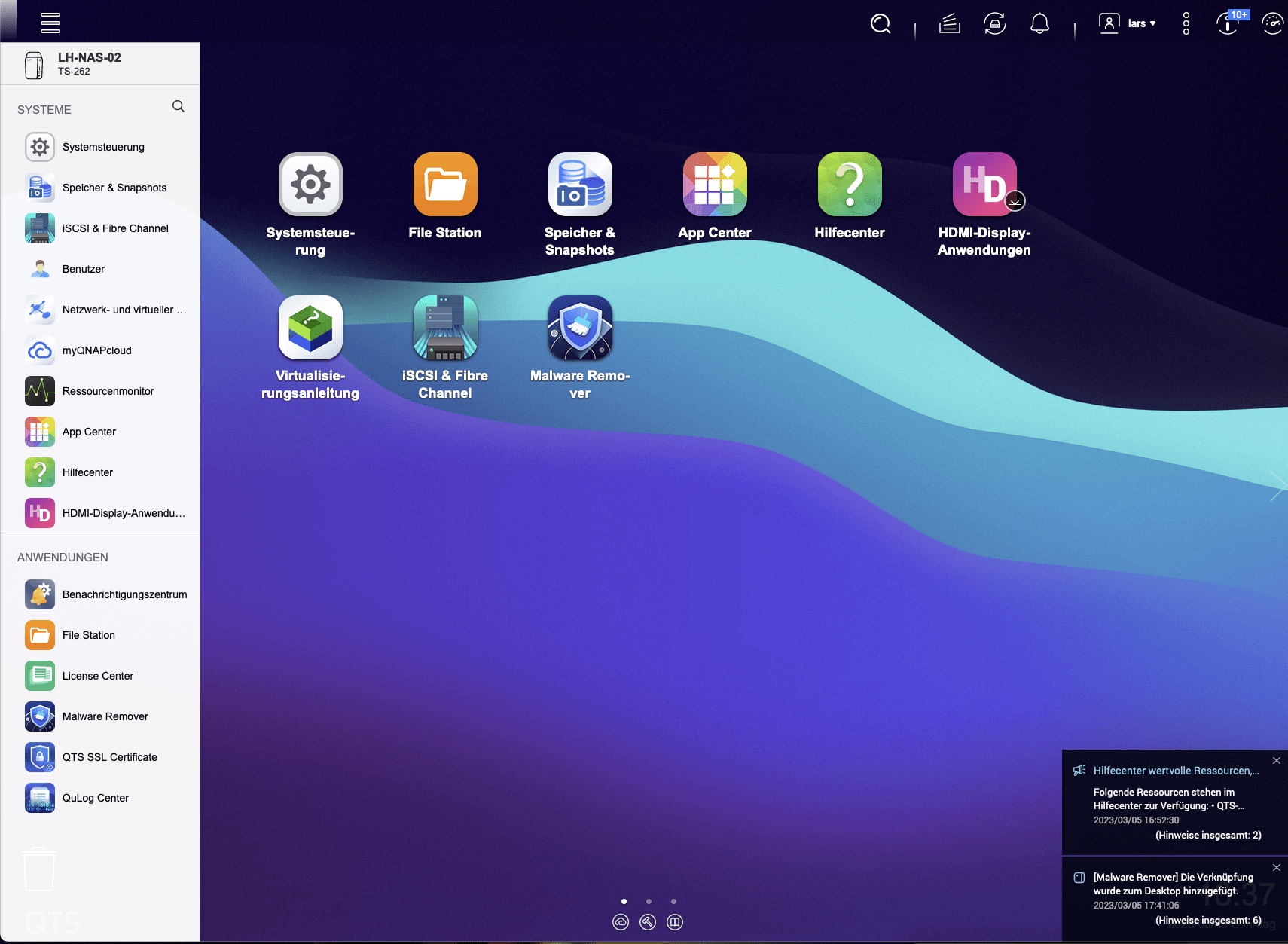Open Hilfecenter in the sidebar
The height and width of the screenshot is (944, 1288).
click(x=100, y=472)
